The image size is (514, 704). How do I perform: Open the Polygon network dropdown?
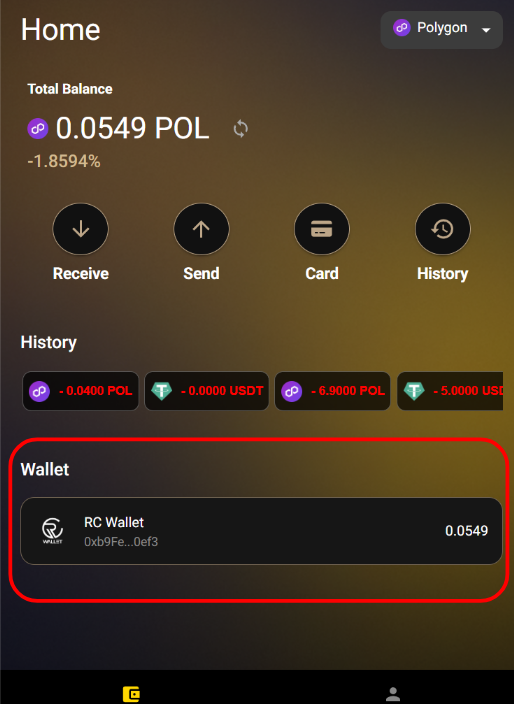(x=441, y=30)
